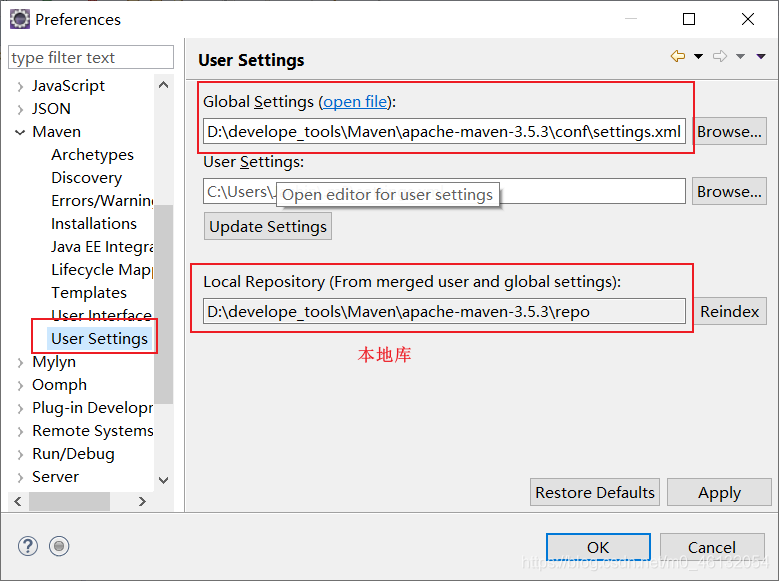The width and height of the screenshot is (779, 581).
Task: Click the Eclipse Preferences window icon
Action: (x=20, y=19)
